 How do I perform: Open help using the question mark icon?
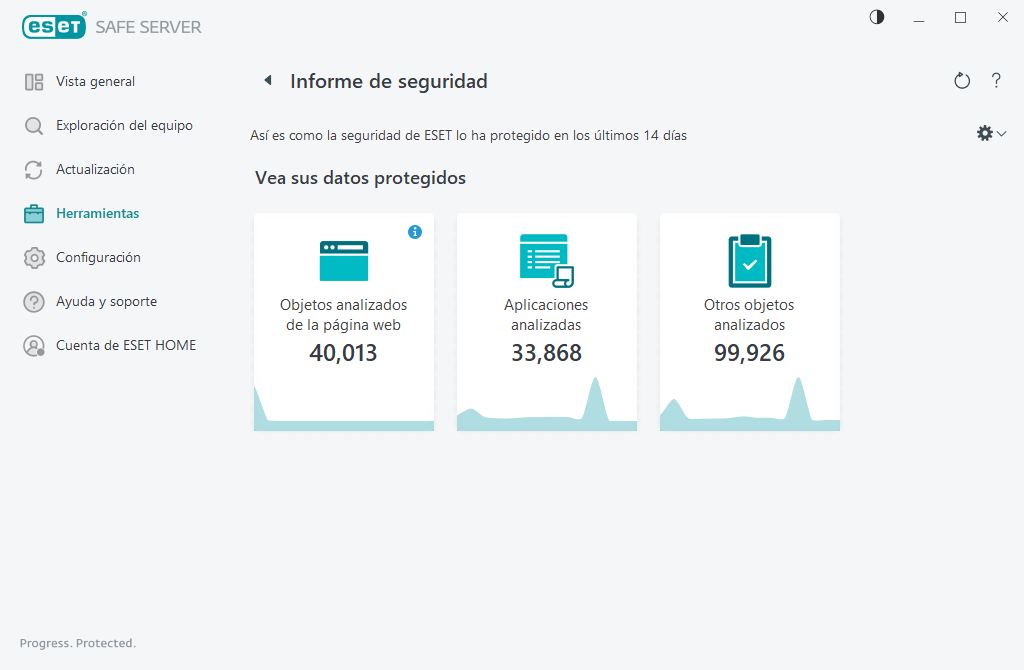pyautogui.click(x=996, y=81)
